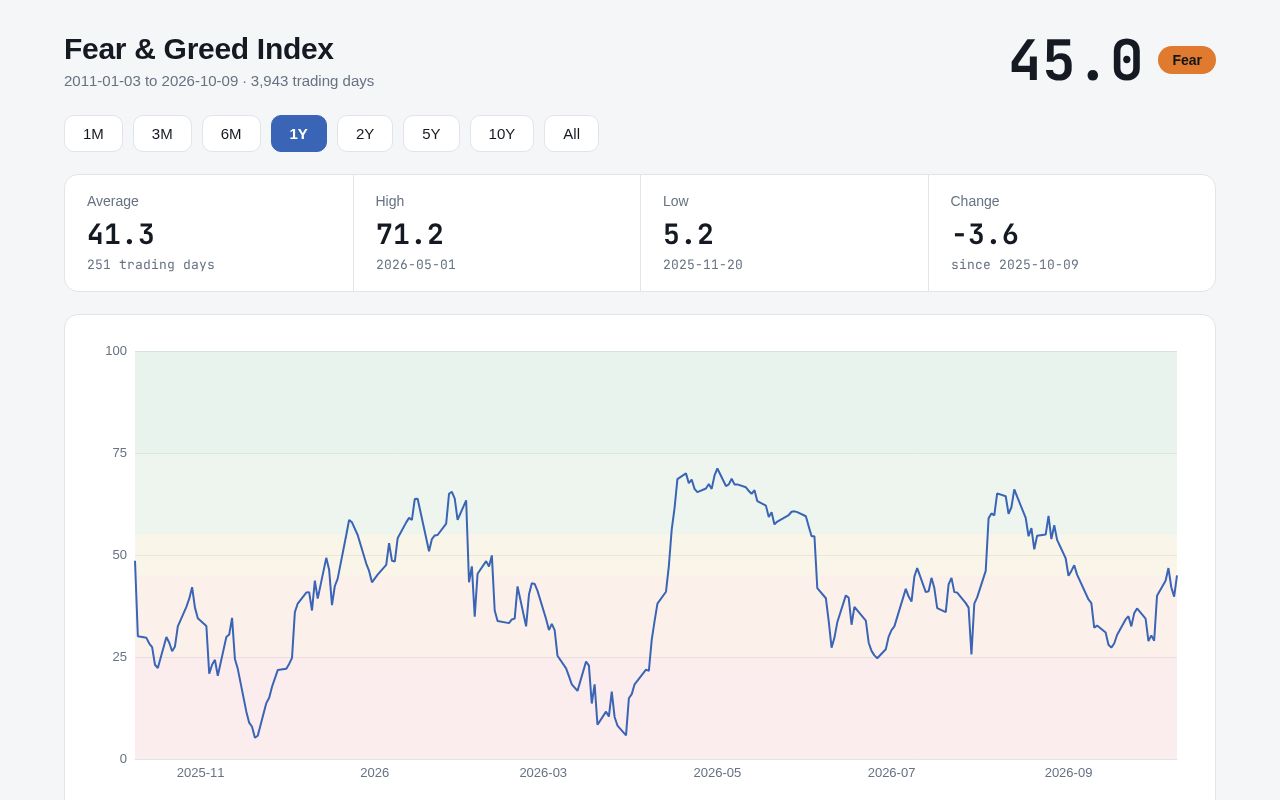
Task: Click the High value 71.2
Action: point(409,235)
